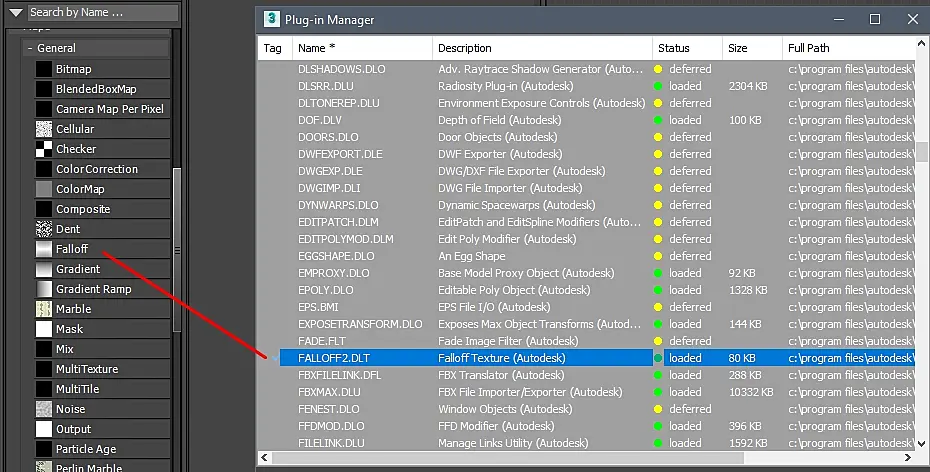Select the FBXFILELINK.DFL plug-in name
This screenshot has width=930, height=472.
339,375
